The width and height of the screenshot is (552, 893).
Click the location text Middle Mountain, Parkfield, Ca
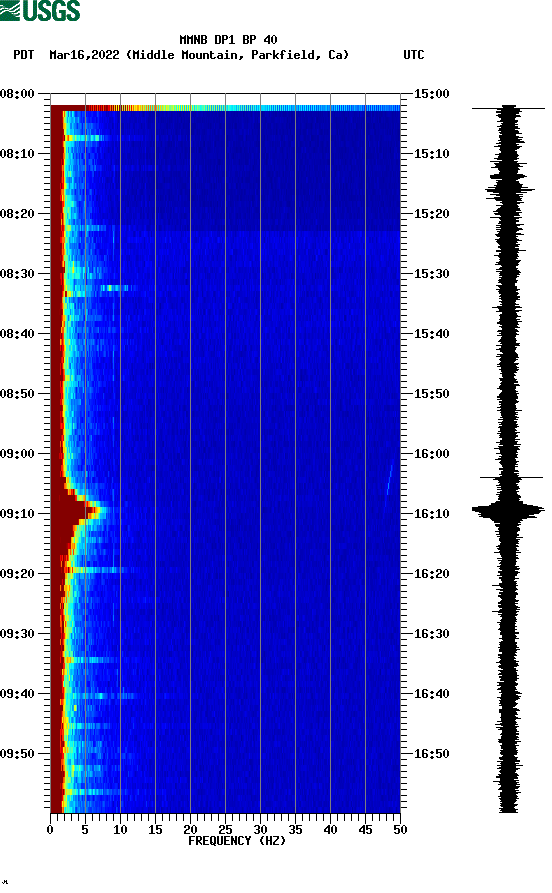click(238, 55)
